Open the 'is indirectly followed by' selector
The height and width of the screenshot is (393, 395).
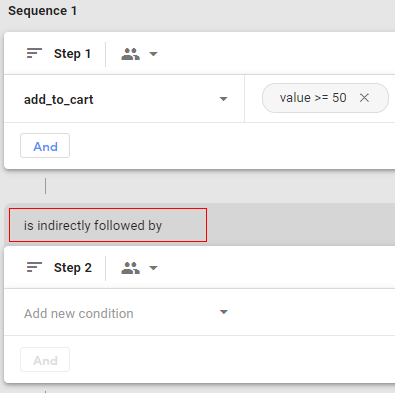coord(108,225)
